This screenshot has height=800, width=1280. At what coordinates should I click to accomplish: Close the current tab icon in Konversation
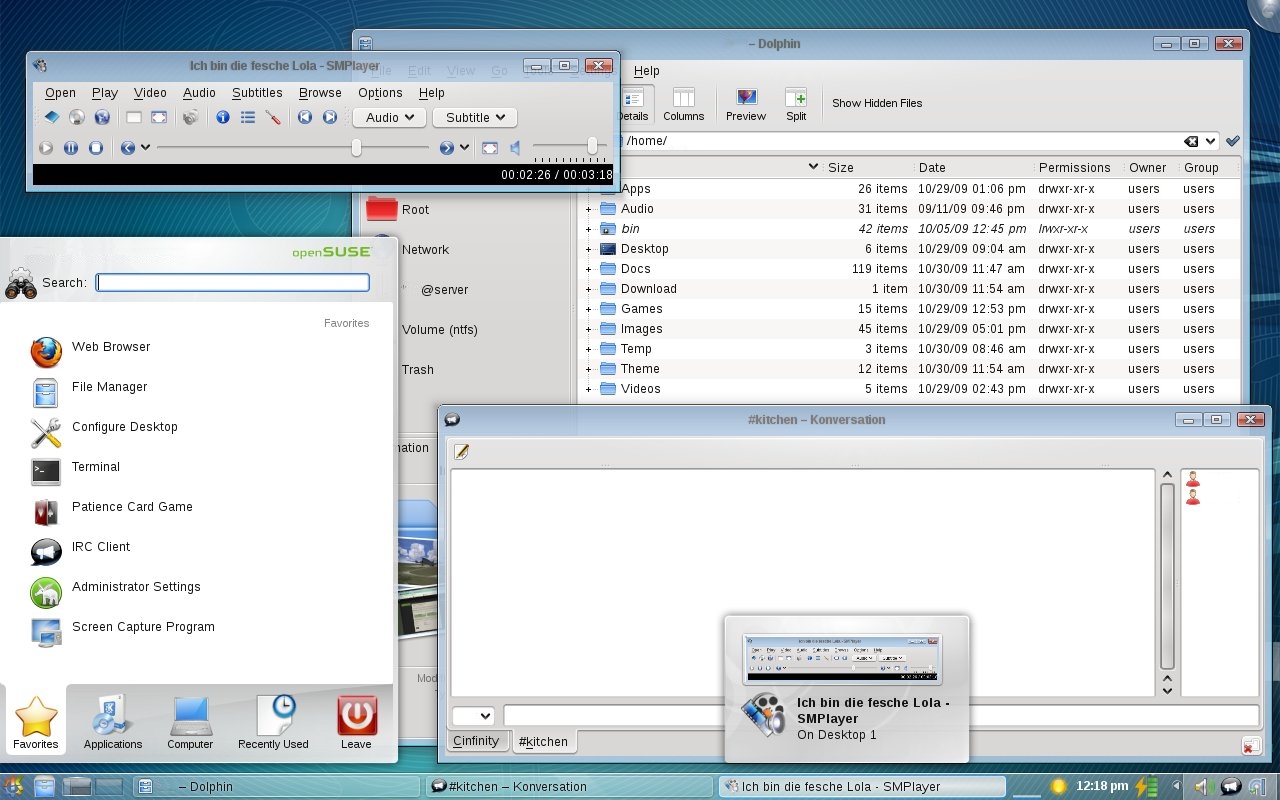click(1250, 746)
